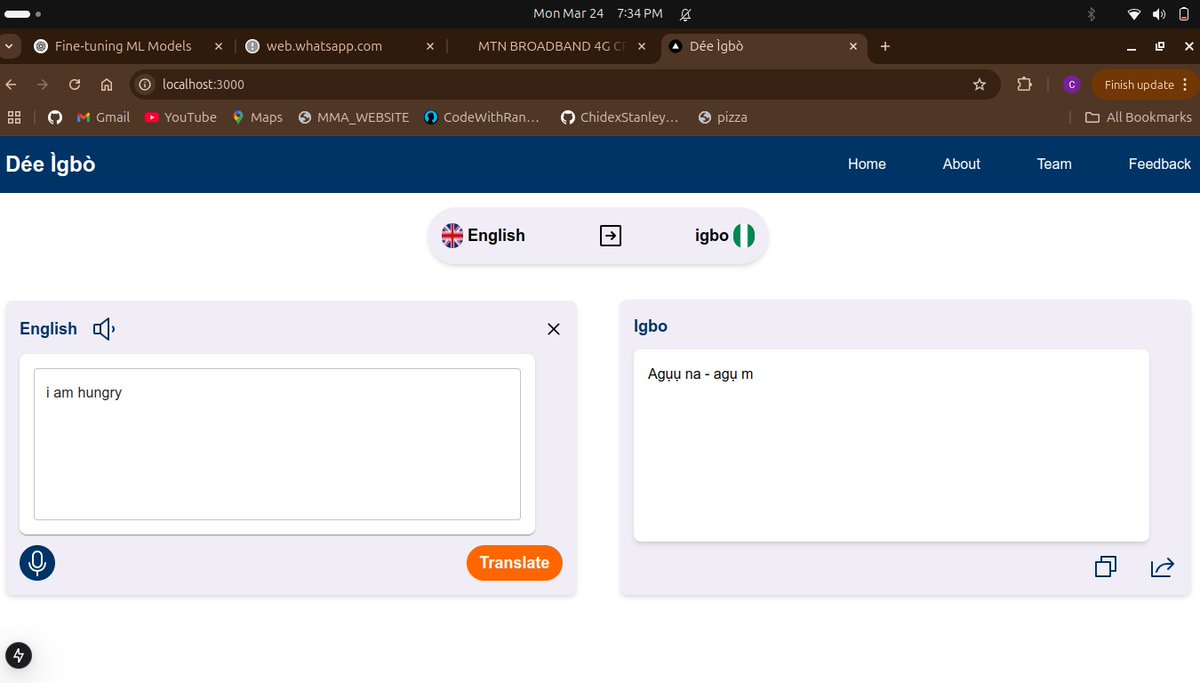1200x683 pixels.
Task: Select the English source language
Action: pos(483,236)
